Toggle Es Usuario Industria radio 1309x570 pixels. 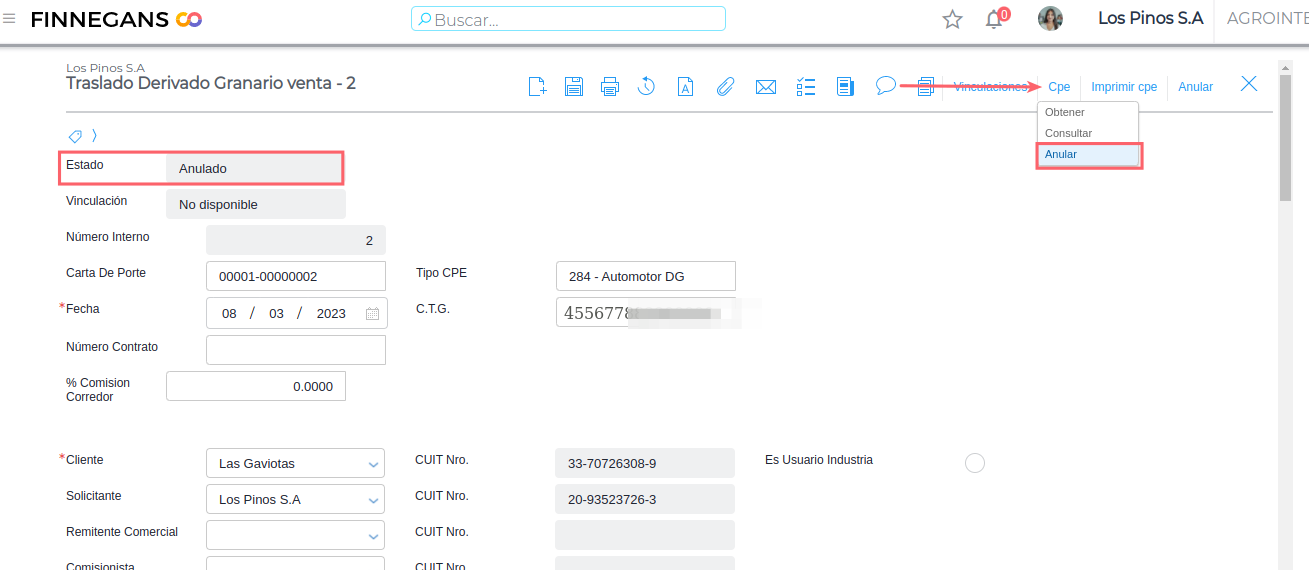click(975, 462)
